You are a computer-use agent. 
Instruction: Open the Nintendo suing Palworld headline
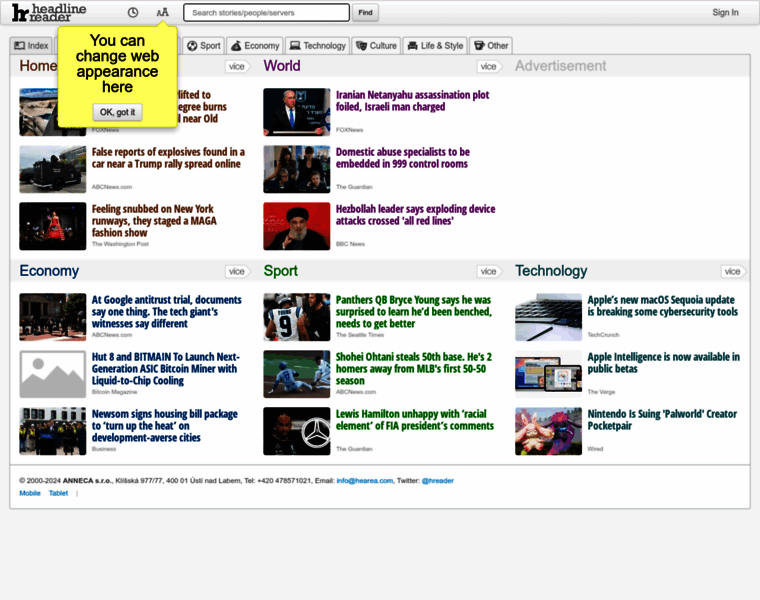(663, 420)
